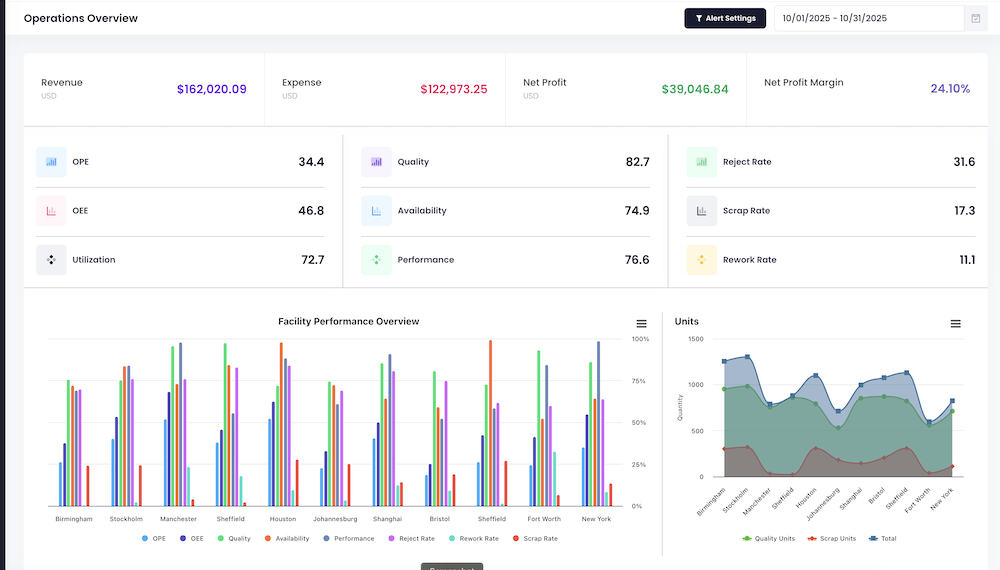Click the OPE metric chart icon
The image size is (1000, 570).
[51, 162]
